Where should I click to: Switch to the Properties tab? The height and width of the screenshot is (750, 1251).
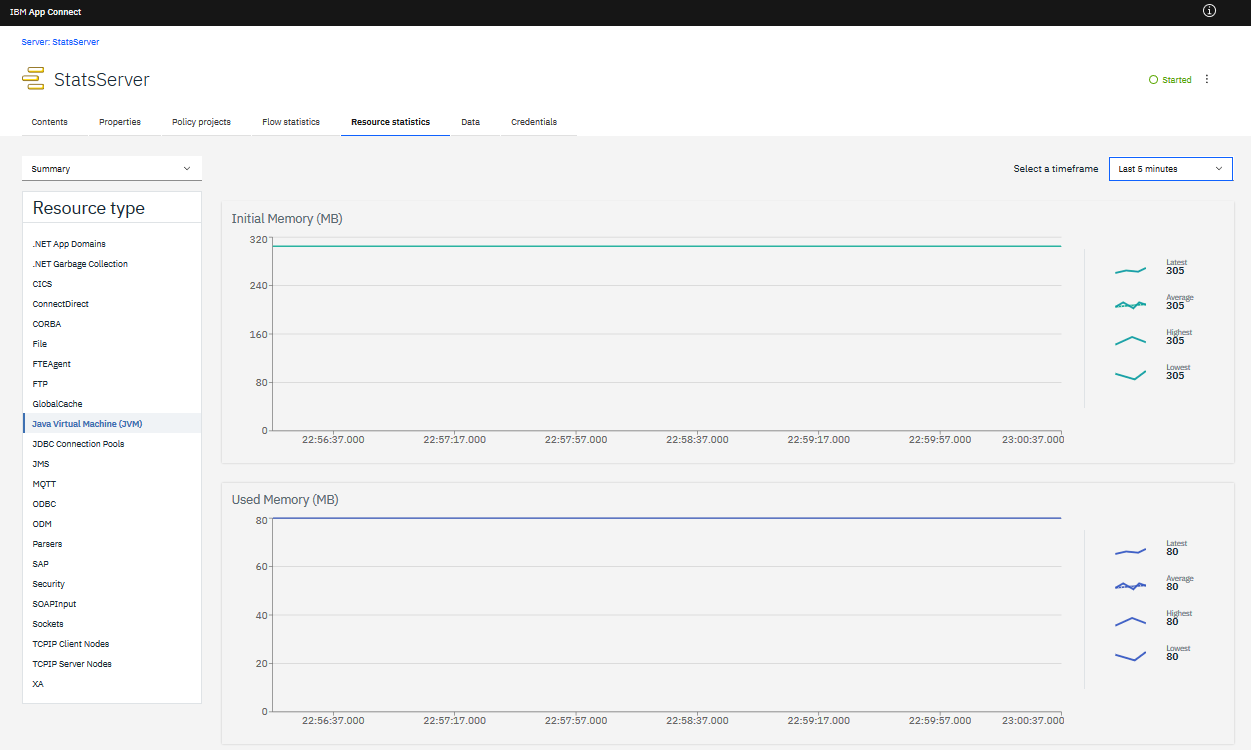click(120, 122)
